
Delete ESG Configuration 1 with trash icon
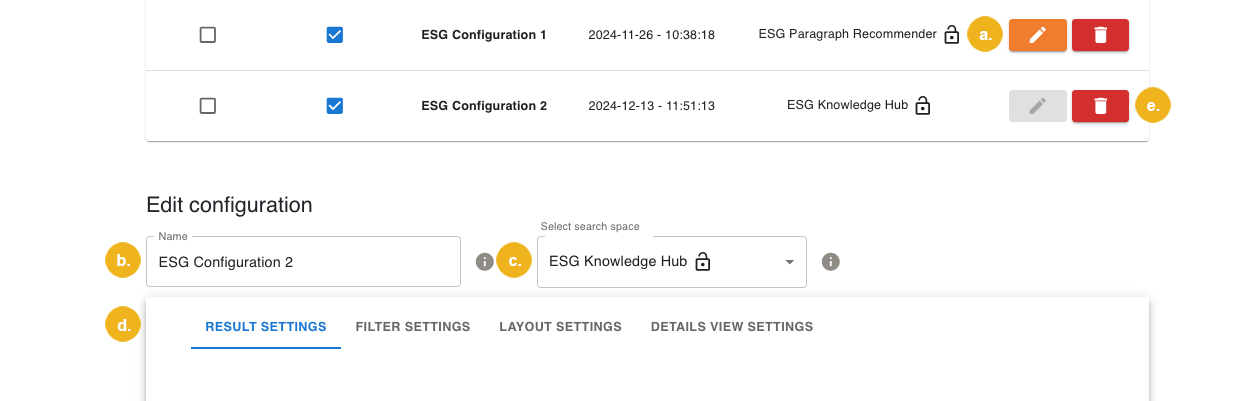click(x=1100, y=35)
